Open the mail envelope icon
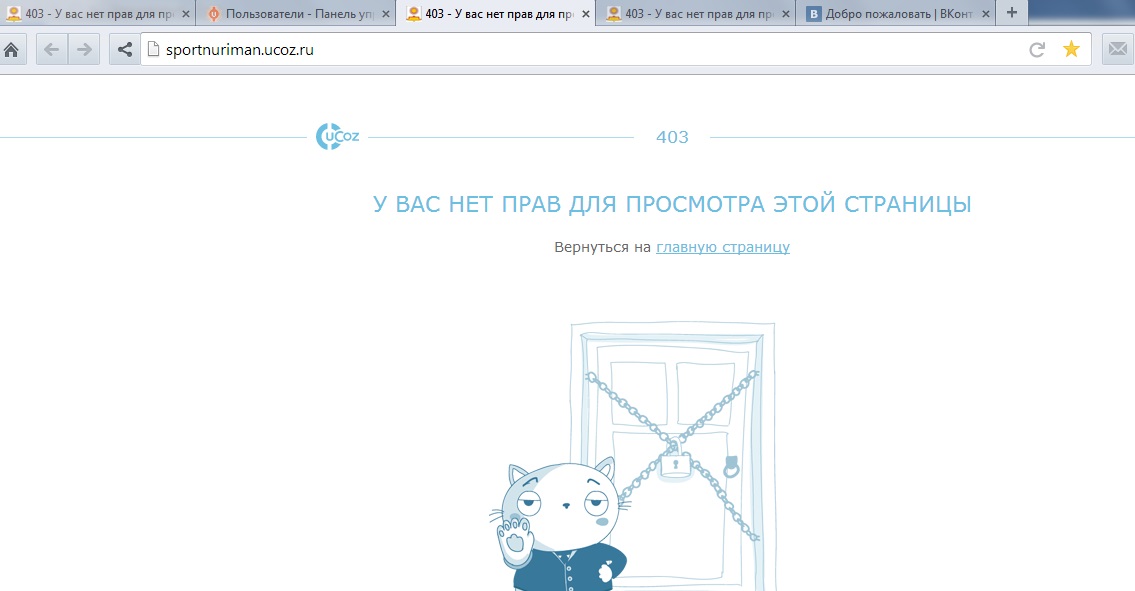This screenshot has height=591, width=1135. point(1117,50)
